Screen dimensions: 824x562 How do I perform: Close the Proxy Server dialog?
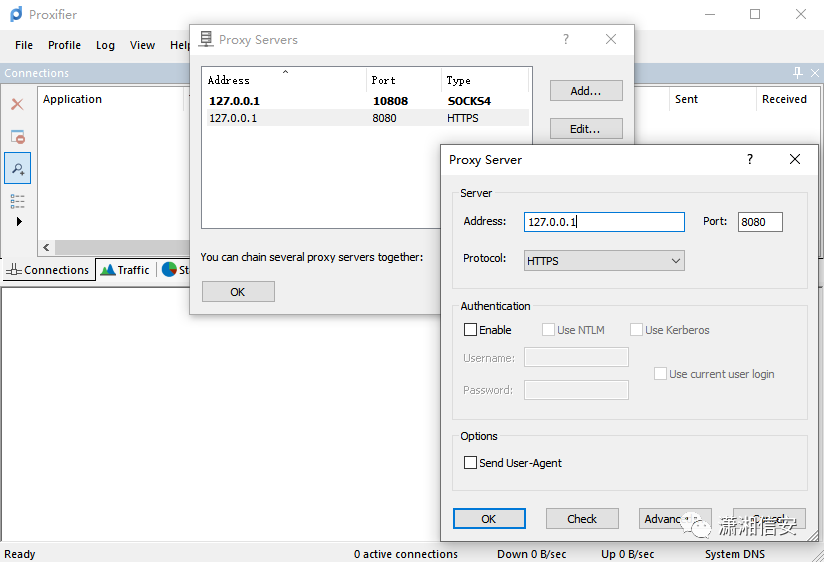click(x=795, y=159)
